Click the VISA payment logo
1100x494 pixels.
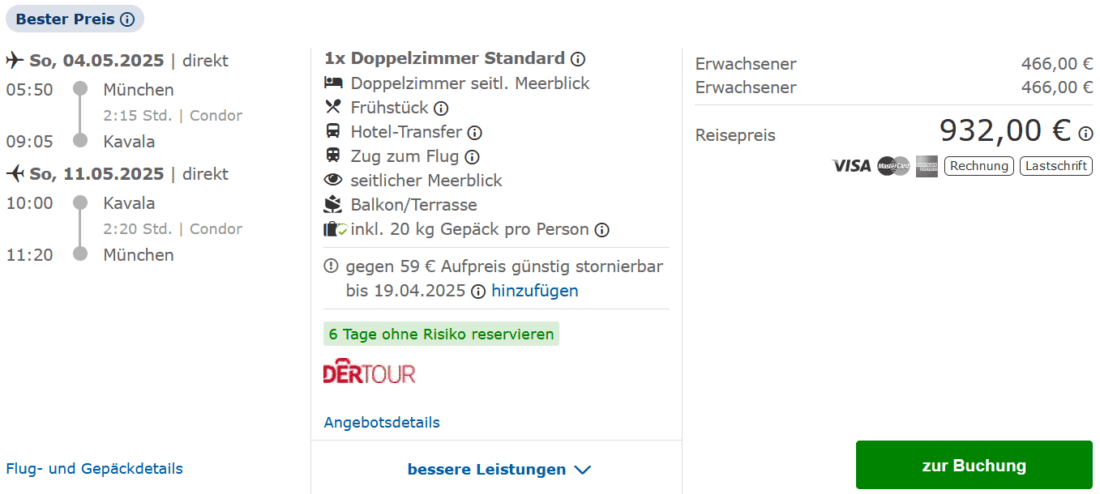[851, 166]
